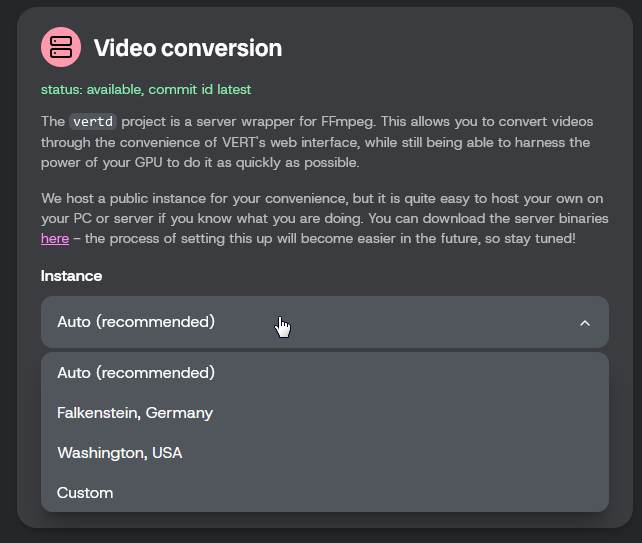This screenshot has height=543, width=642.
Task: Click the pink server icon
Action: click(61, 47)
